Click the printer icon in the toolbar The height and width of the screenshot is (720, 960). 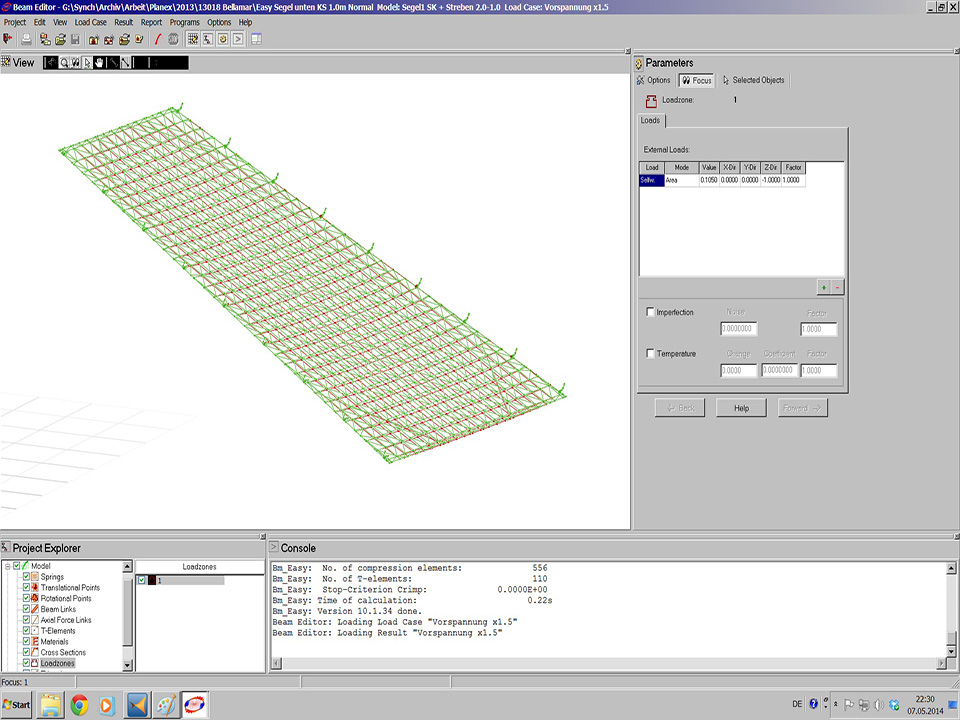(x=26, y=39)
